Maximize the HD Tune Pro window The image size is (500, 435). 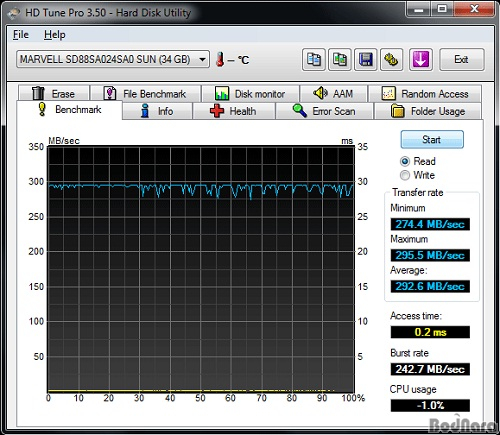(442, 9)
